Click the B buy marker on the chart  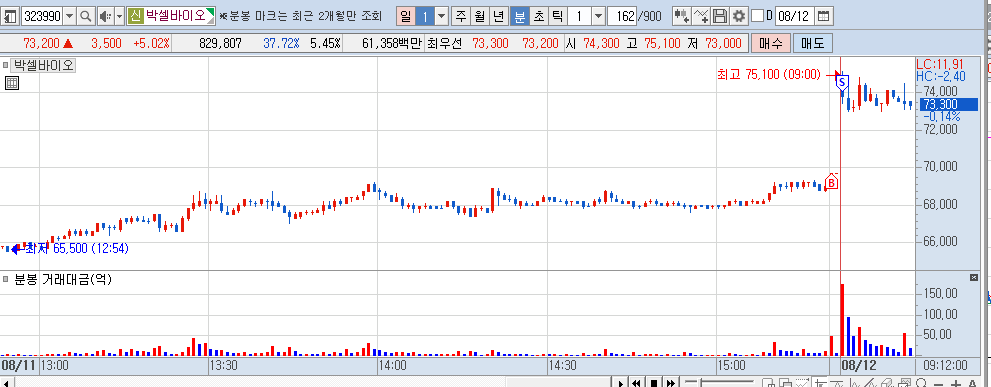[832, 182]
